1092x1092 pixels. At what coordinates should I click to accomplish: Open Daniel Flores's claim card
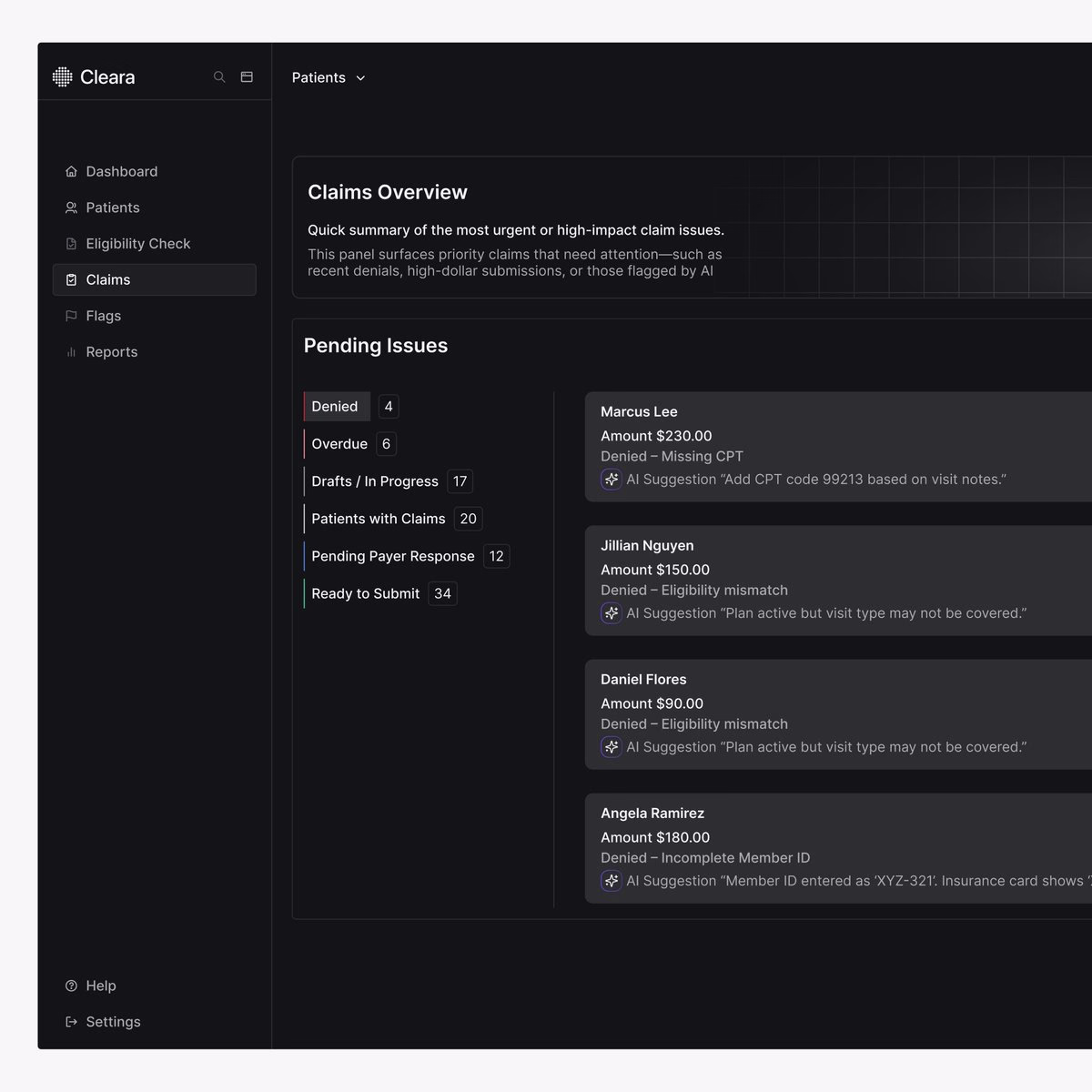tap(838, 714)
